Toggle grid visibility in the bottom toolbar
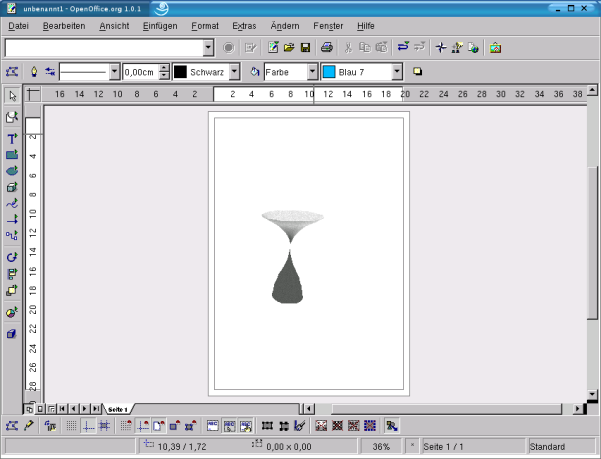The height and width of the screenshot is (459, 601). point(71,425)
